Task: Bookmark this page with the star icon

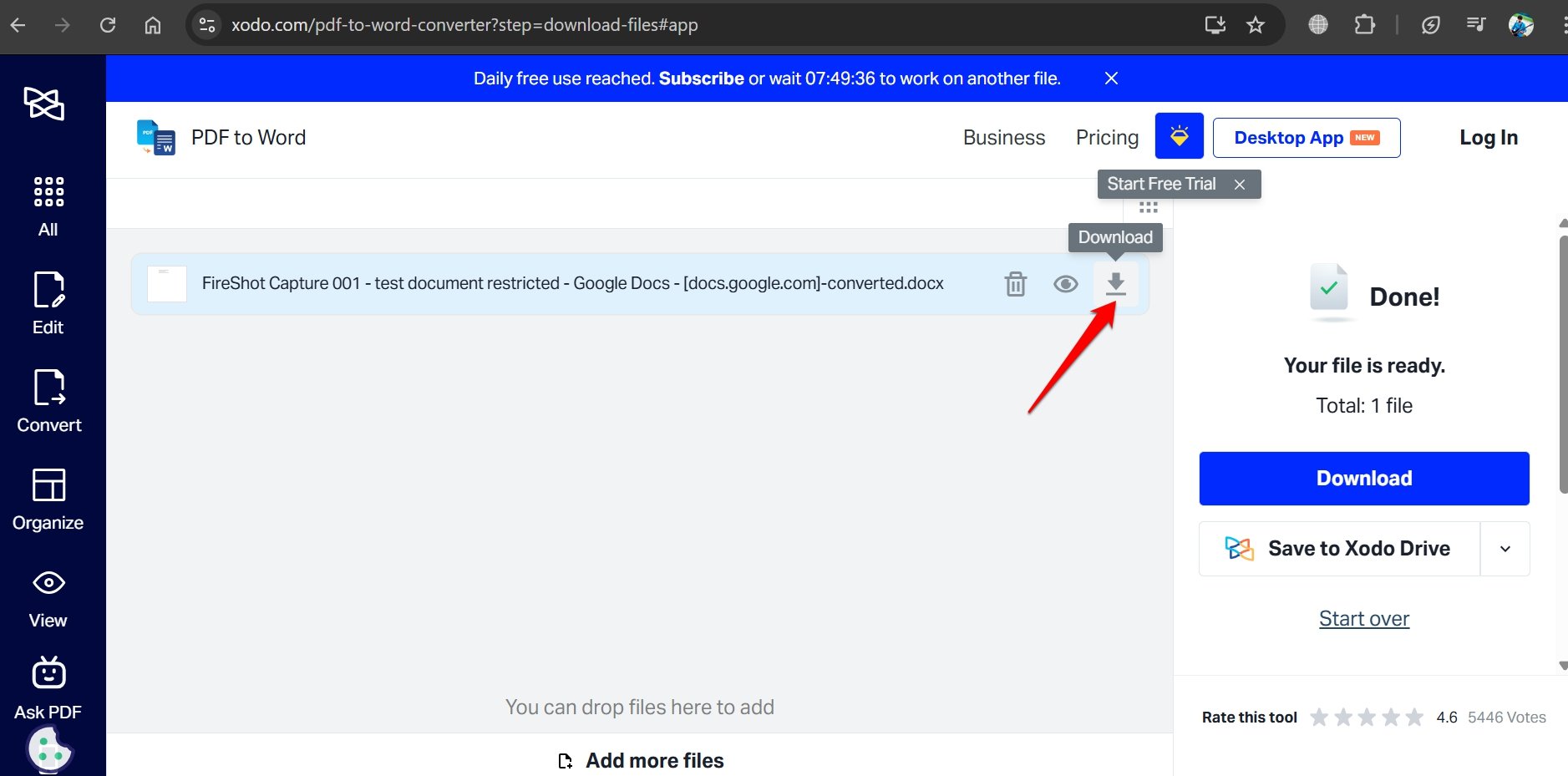Action: [x=1255, y=25]
